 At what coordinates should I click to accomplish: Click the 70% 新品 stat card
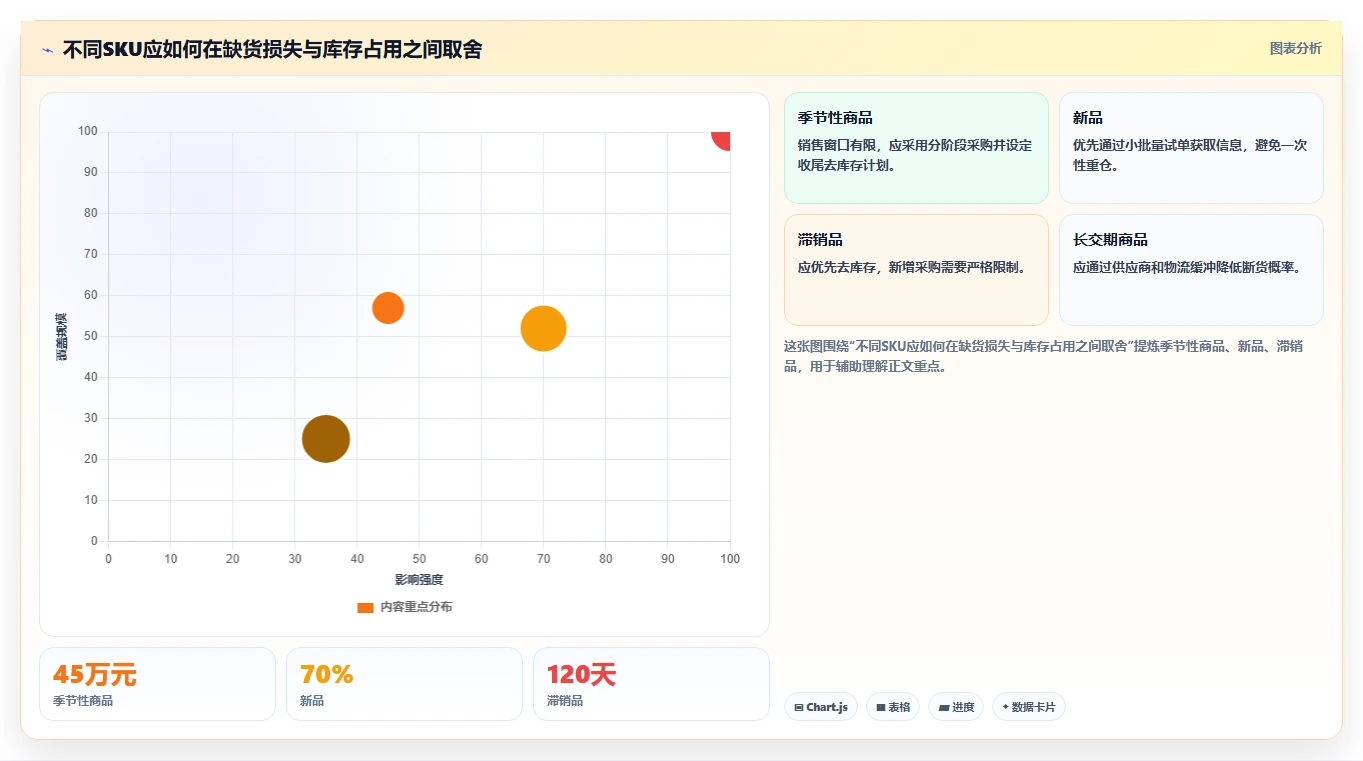pos(404,684)
